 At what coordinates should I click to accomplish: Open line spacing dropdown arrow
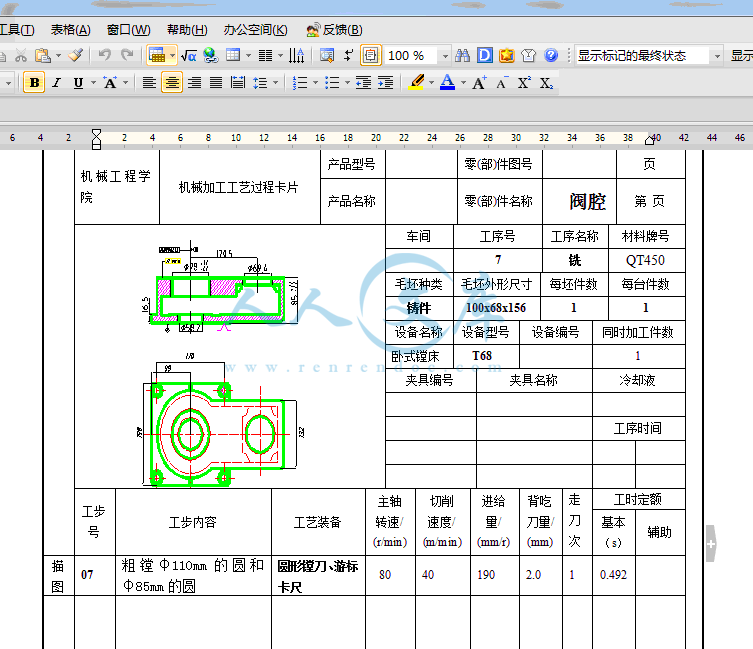pyautogui.click(x=276, y=83)
